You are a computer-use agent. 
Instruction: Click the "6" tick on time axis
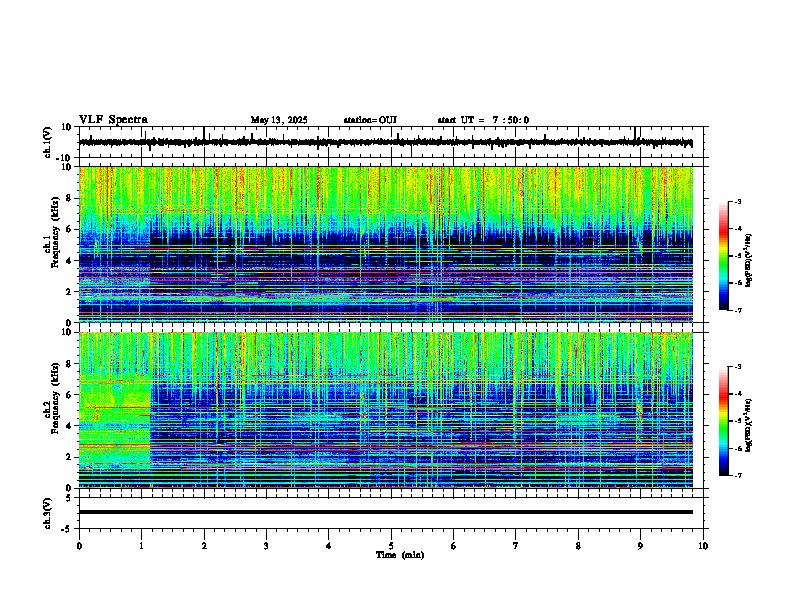[454, 546]
